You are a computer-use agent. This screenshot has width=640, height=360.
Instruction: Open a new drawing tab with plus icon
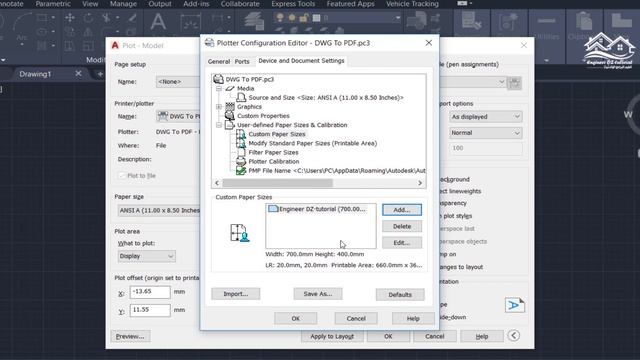(x=100, y=74)
